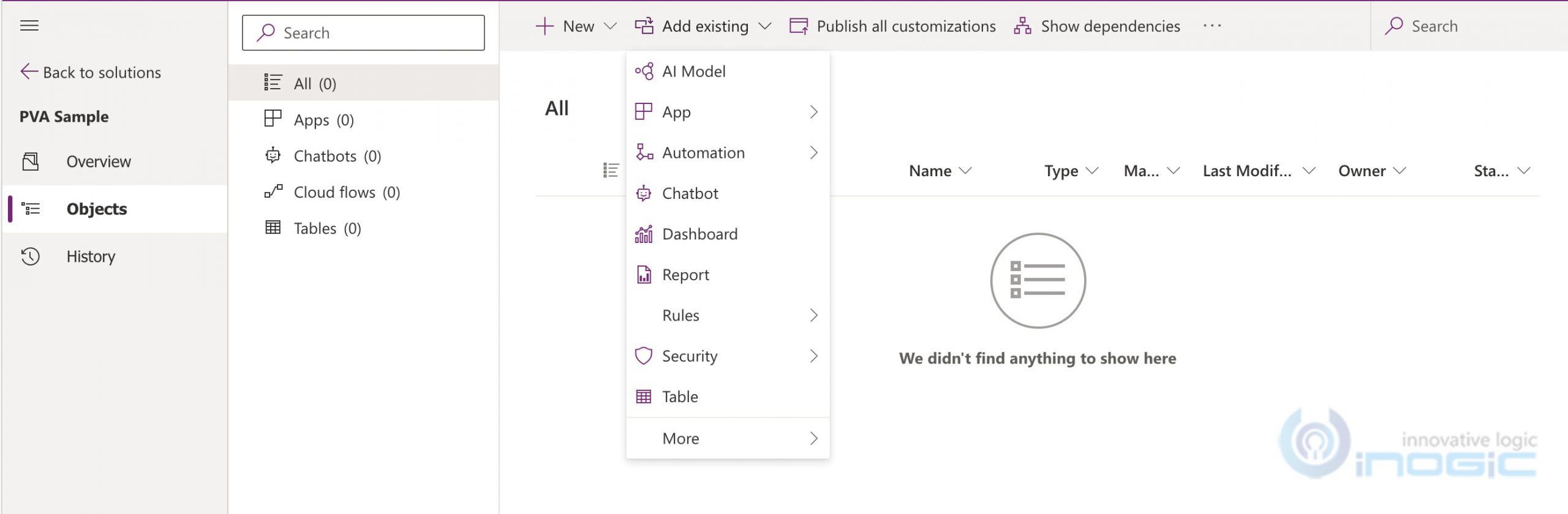Click the App icon in dropdown menu

pos(643,112)
